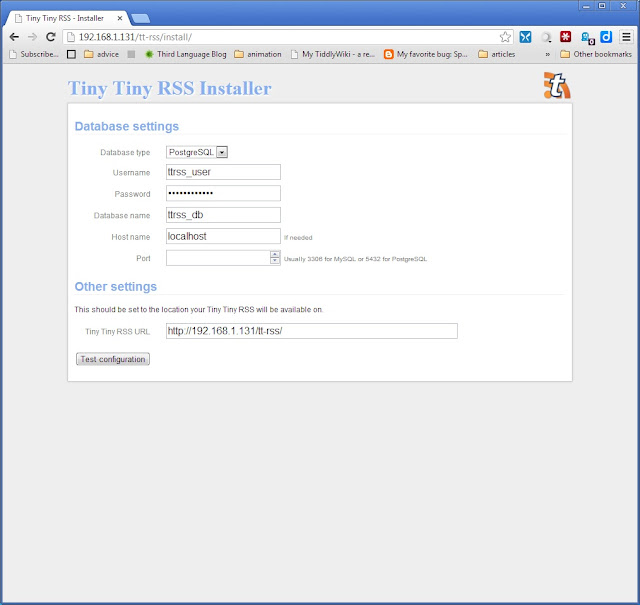
Task: Click the blue X-shaped extension icon
Action: coord(525,37)
